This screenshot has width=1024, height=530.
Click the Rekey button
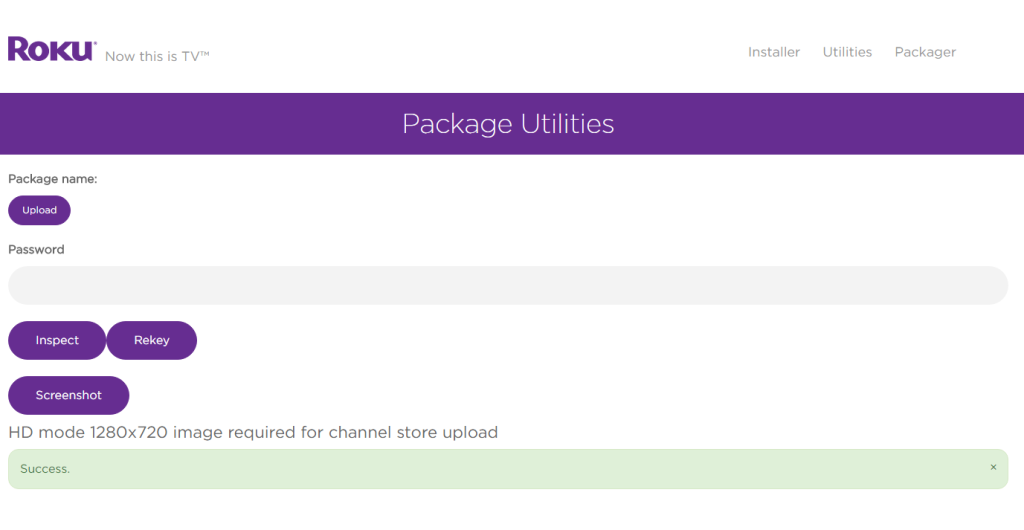pos(152,340)
